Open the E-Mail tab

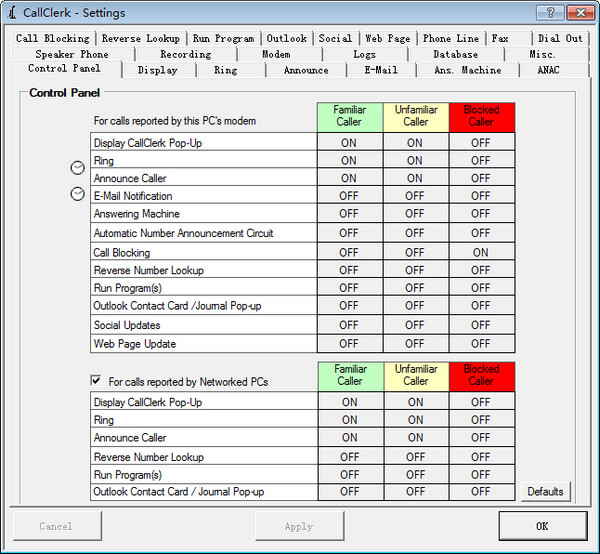pyautogui.click(x=382, y=70)
